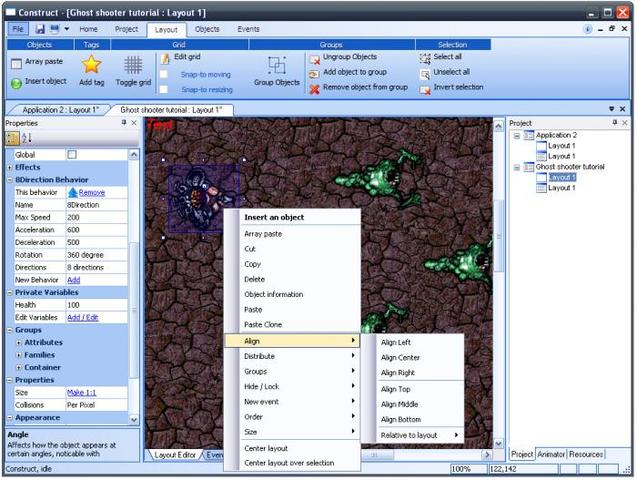Collapse the 8Direction Behavior section
637x480 pixels.
coord(10,179)
